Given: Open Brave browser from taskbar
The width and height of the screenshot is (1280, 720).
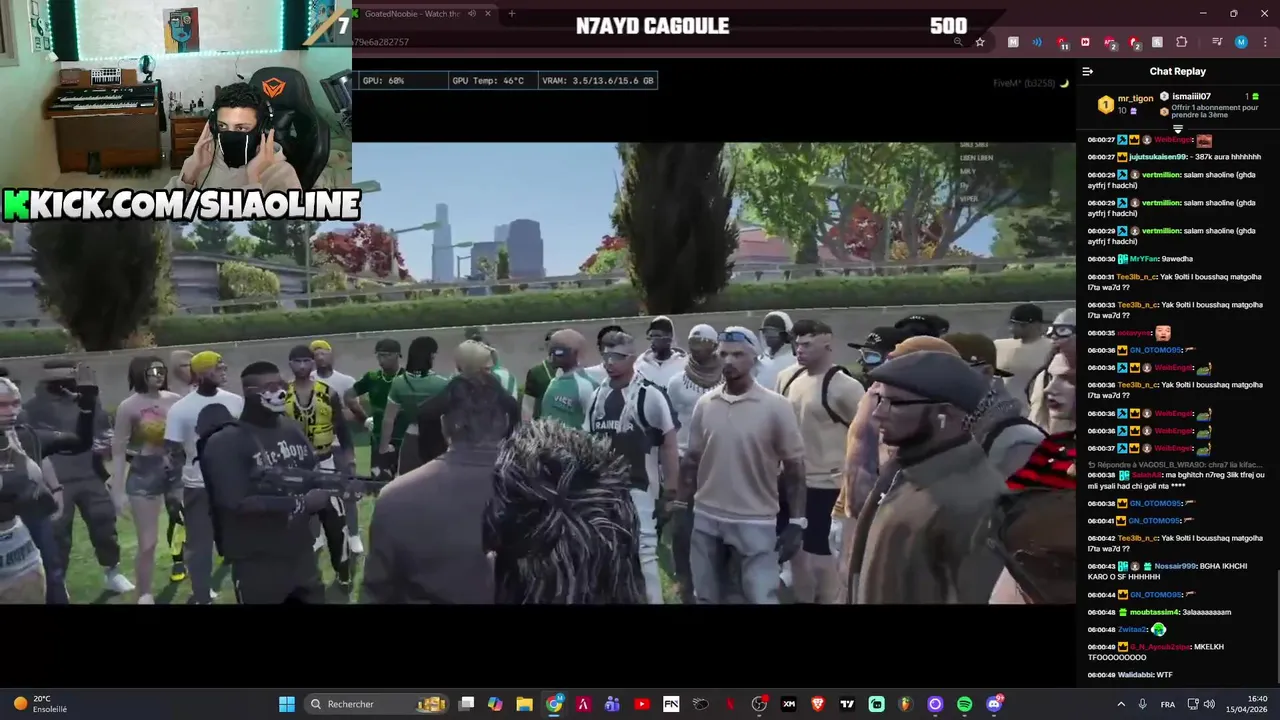Looking at the screenshot, I should click(818, 704).
